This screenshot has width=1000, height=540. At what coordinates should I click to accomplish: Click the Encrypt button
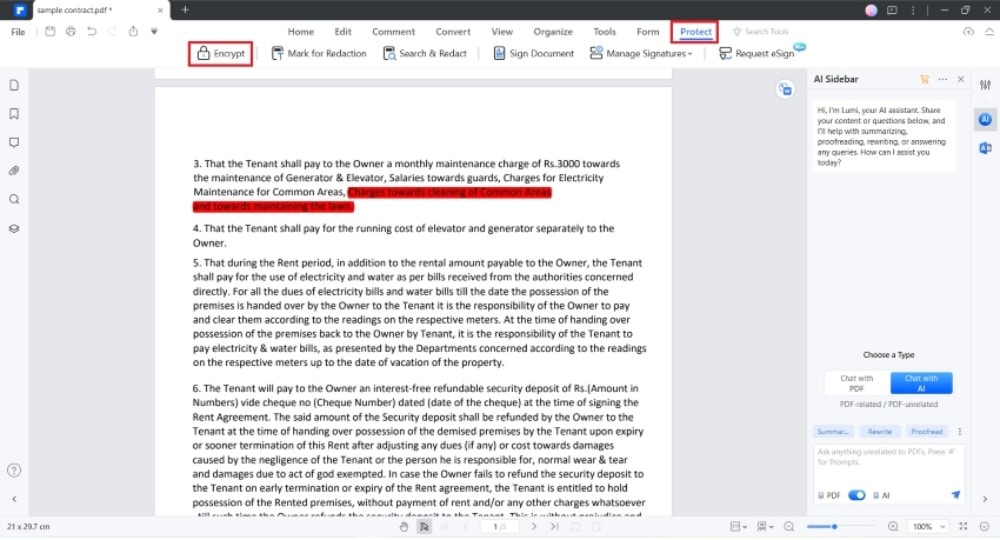[221, 54]
